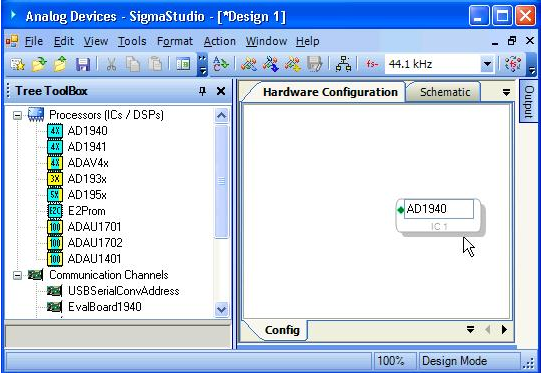Screen dimensions: 544x373
Task: Click the ABC sort/rename icon
Action: click(x=221, y=64)
